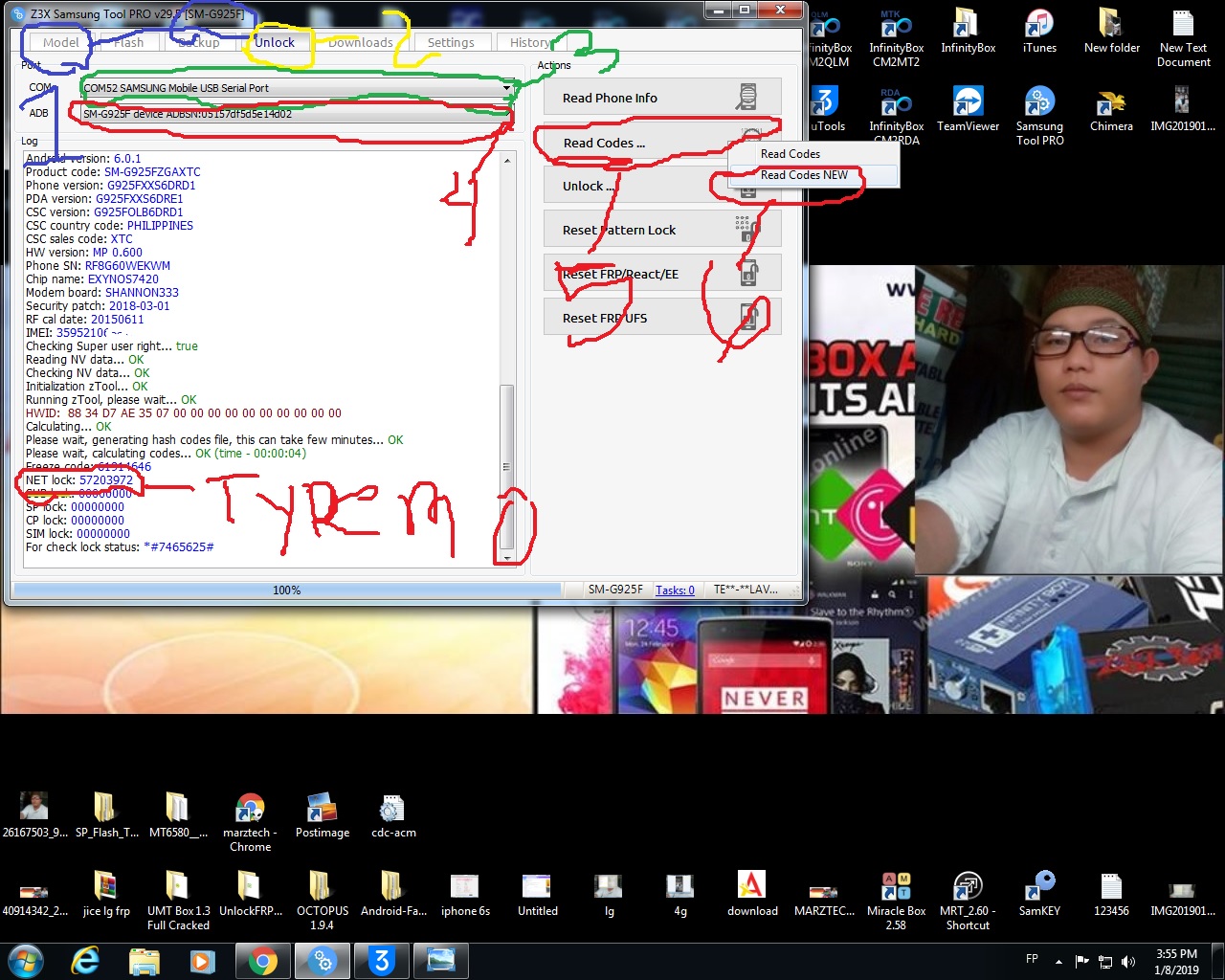Switch to the Model tab
1225x980 pixels.
[60, 42]
